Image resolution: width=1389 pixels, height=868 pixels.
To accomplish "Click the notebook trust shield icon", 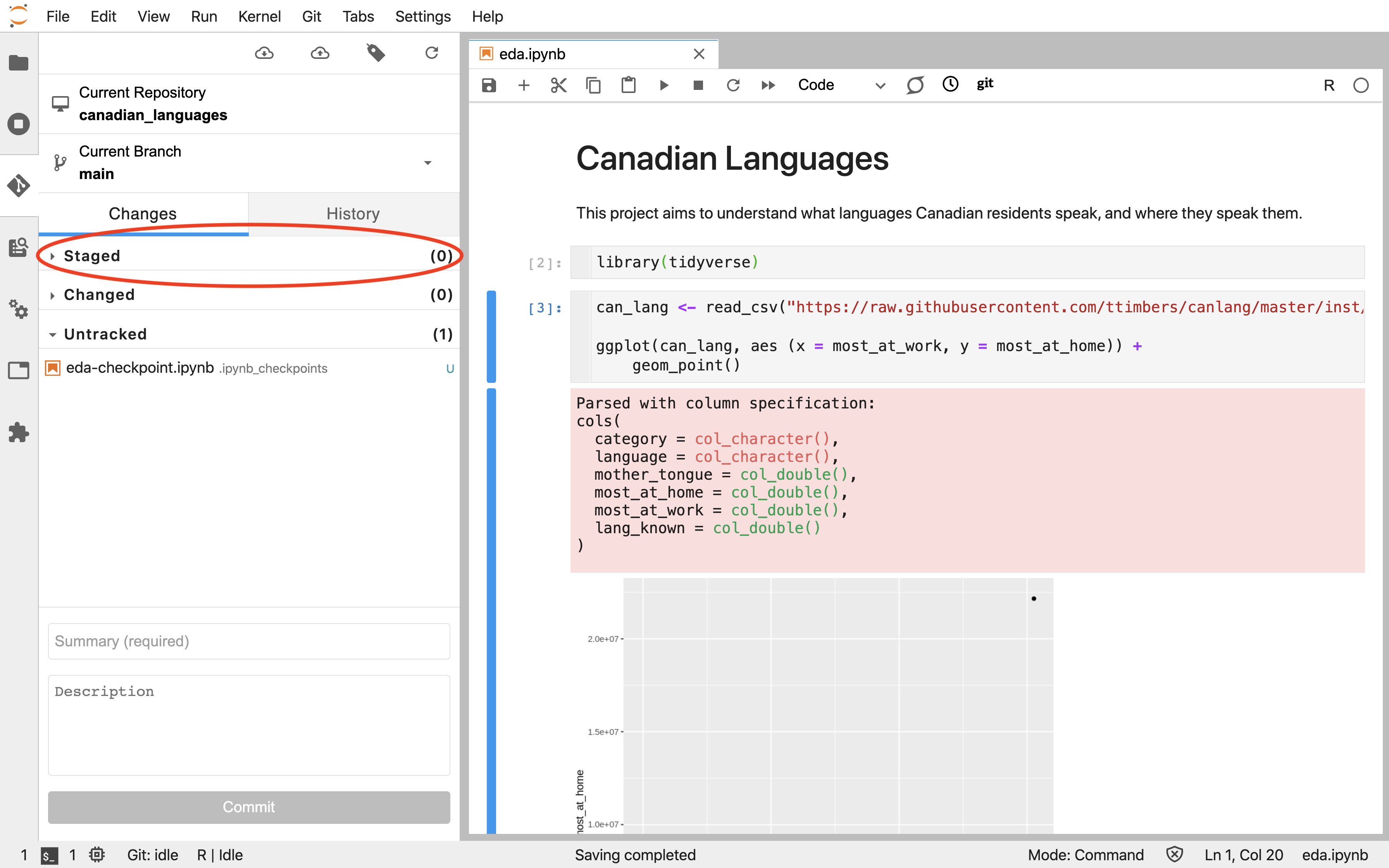I will (1174, 855).
